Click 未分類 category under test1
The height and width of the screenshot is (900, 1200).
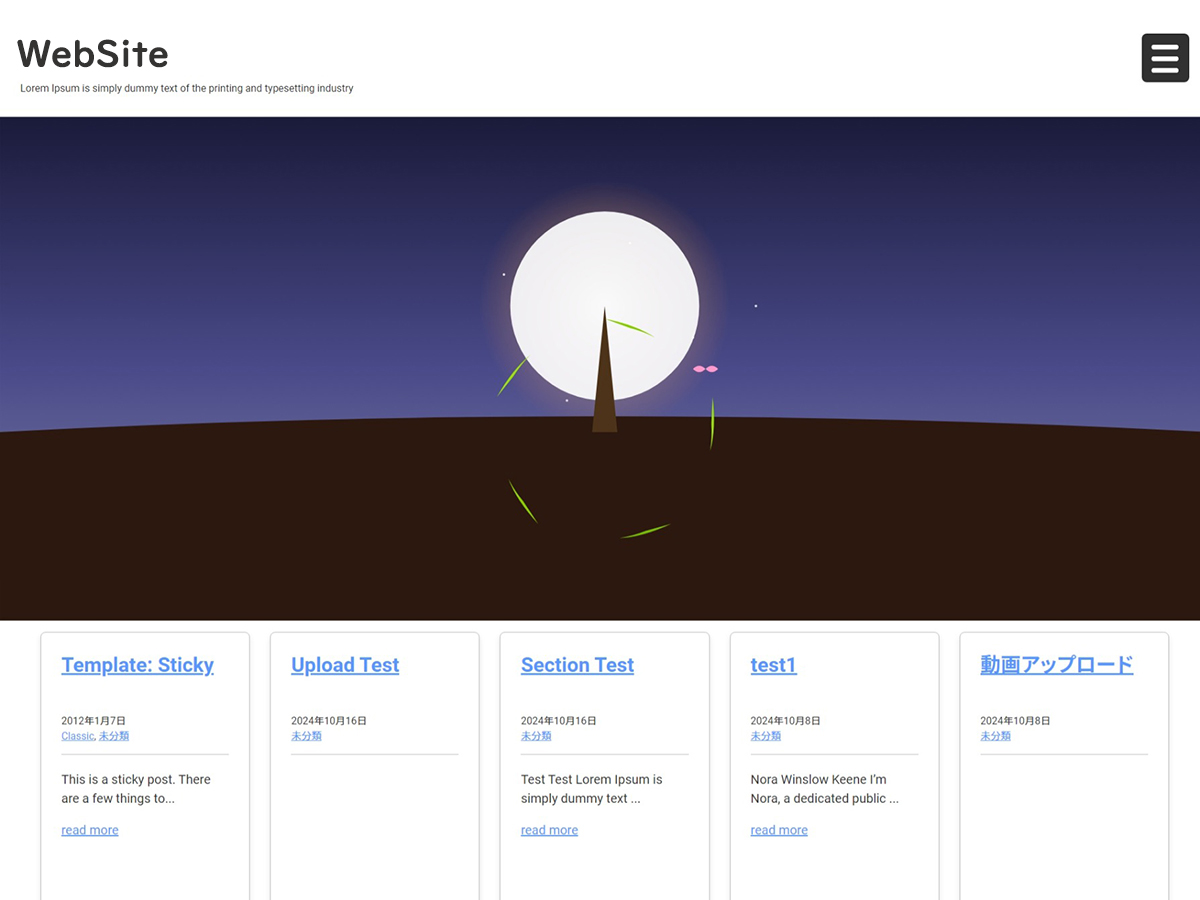tap(766, 736)
